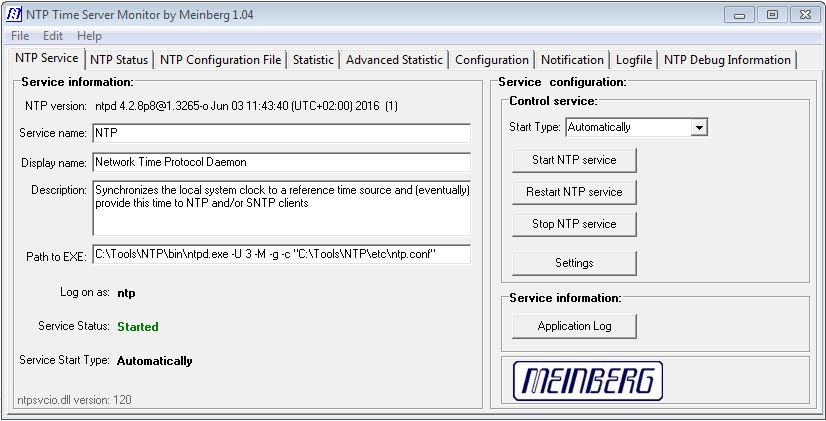This screenshot has width=826, height=421.
Task: Switch to the NTP Status tab
Action: tap(119, 60)
